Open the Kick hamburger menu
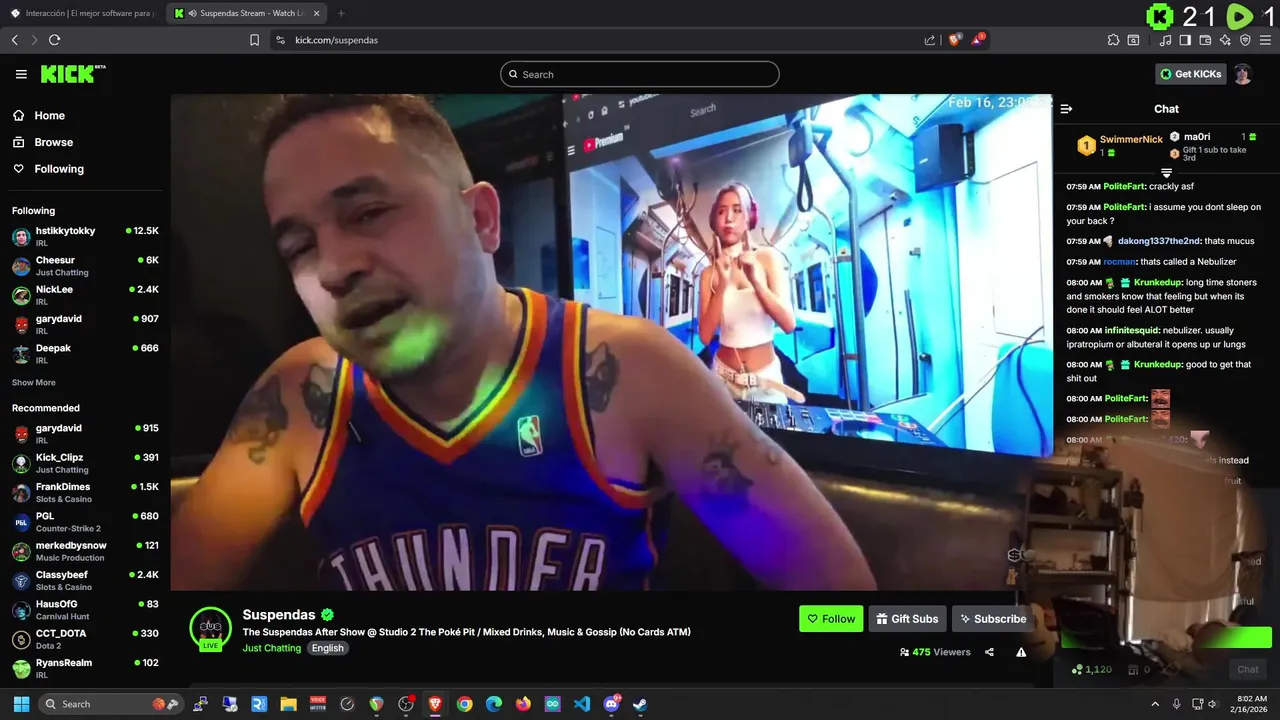Viewport: 1280px width, 720px height. click(x=21, y=74)
